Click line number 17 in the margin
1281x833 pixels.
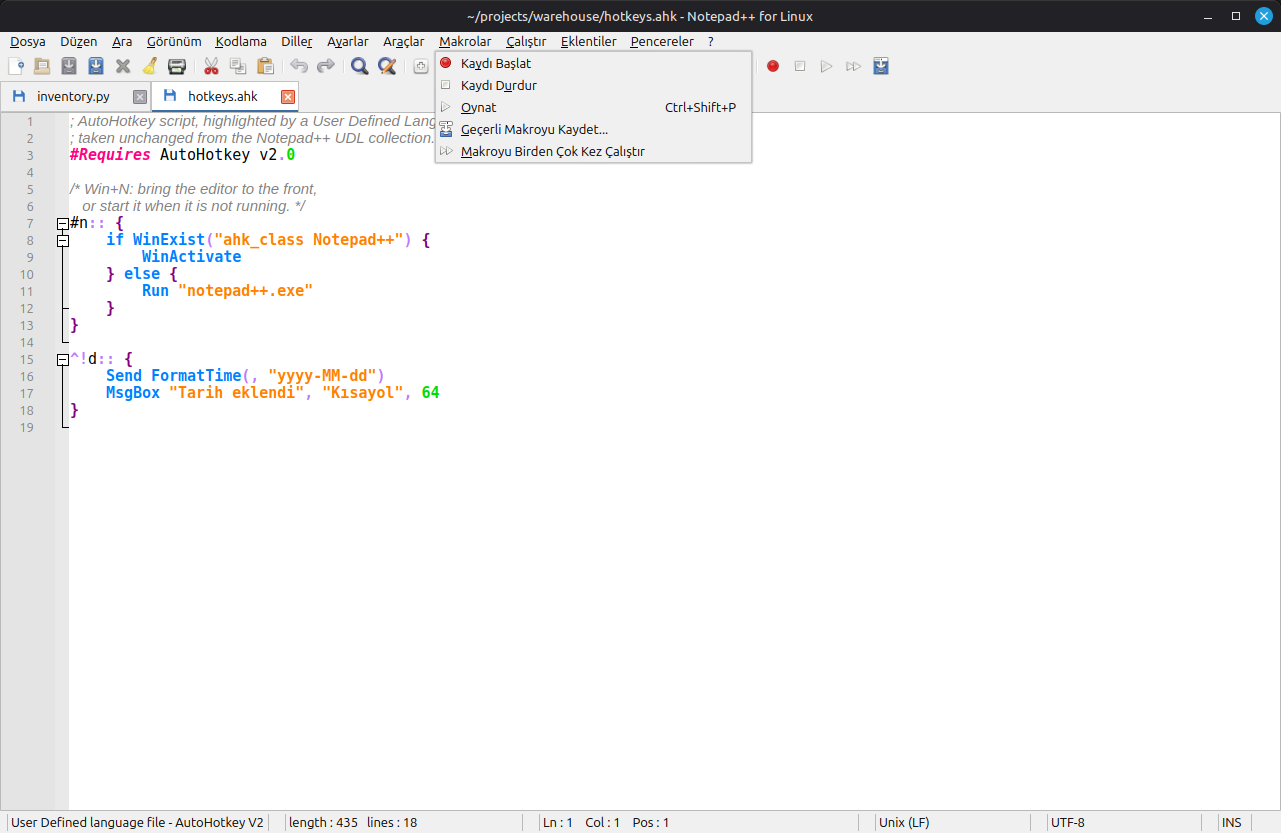pos(26,393)
